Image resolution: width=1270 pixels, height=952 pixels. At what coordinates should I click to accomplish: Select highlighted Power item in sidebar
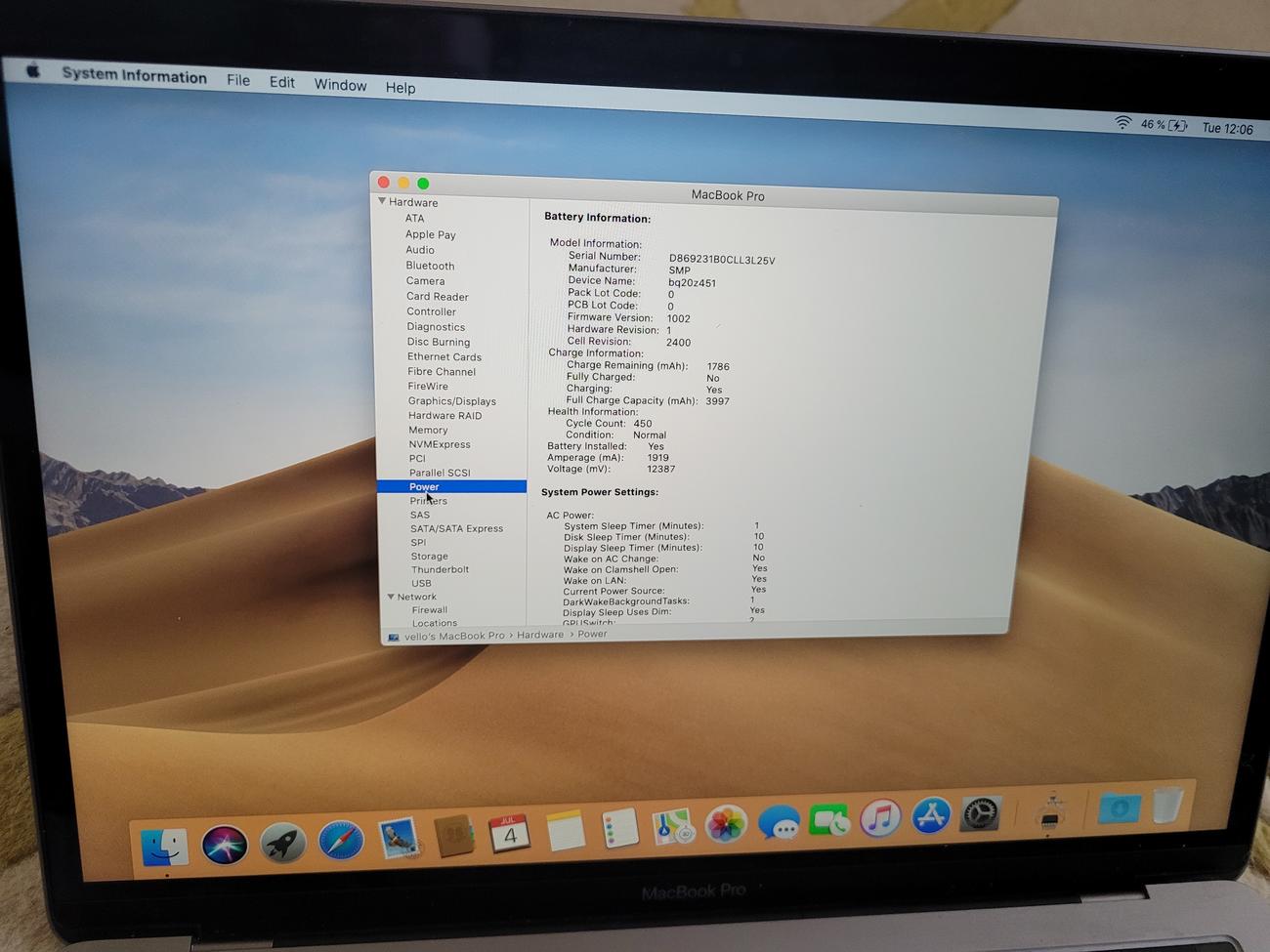click(x=452, y=486)
